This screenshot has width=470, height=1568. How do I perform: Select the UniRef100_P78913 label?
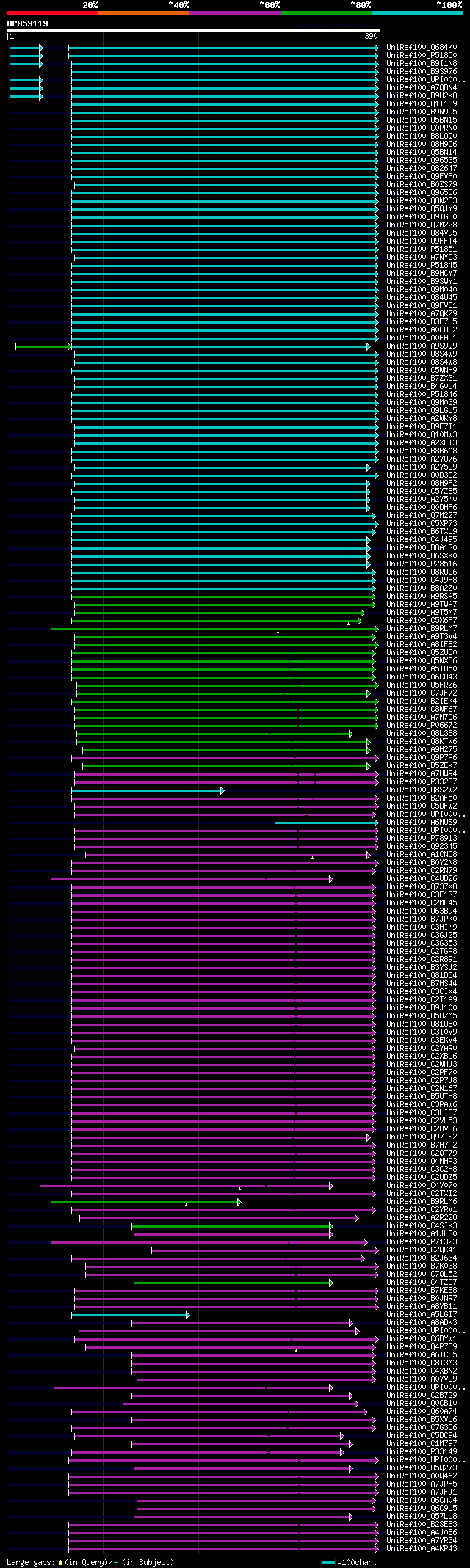(422, 839)
